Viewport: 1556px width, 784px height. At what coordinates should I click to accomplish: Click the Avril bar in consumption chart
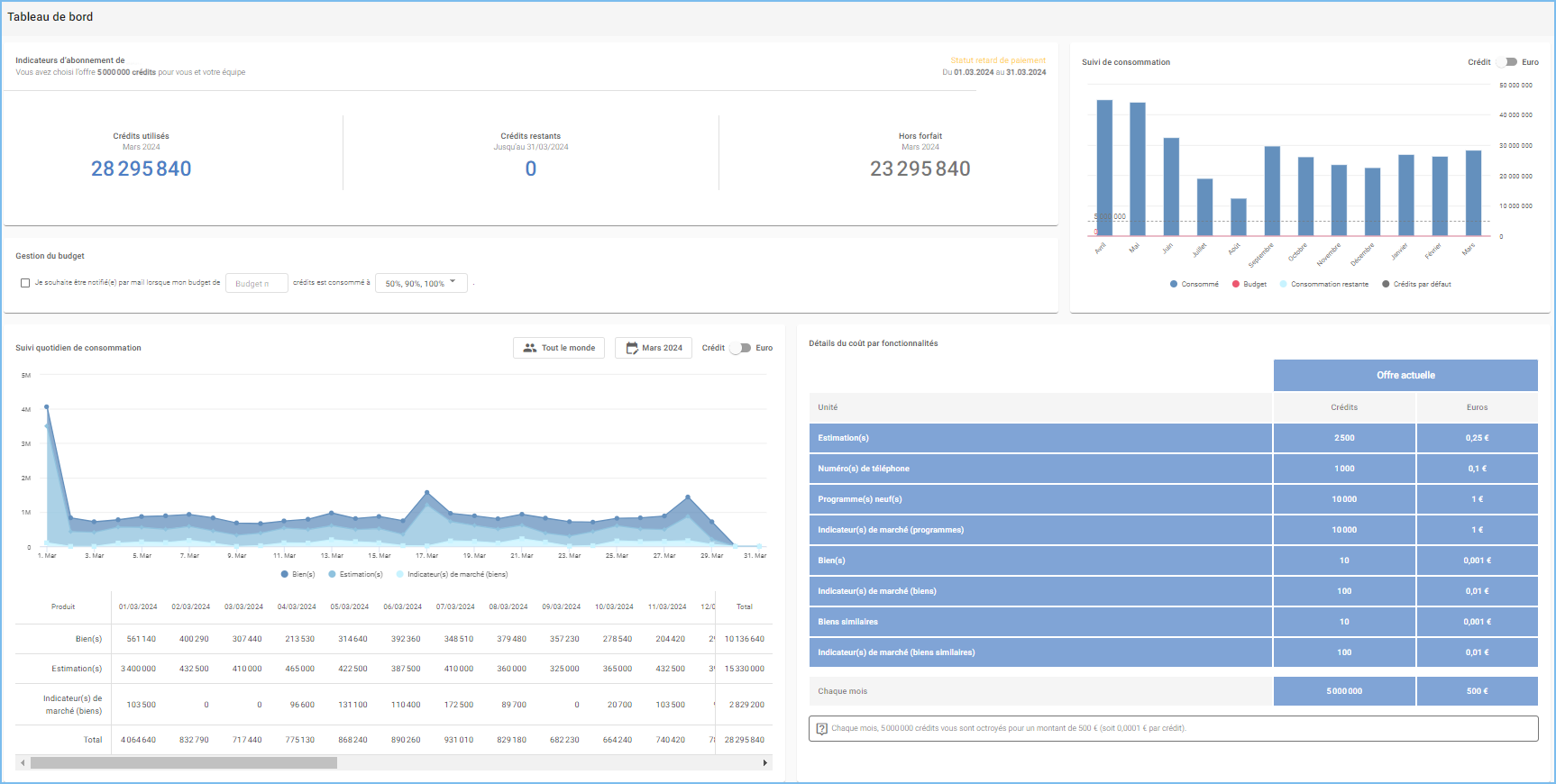click(x=1104, y=168)
